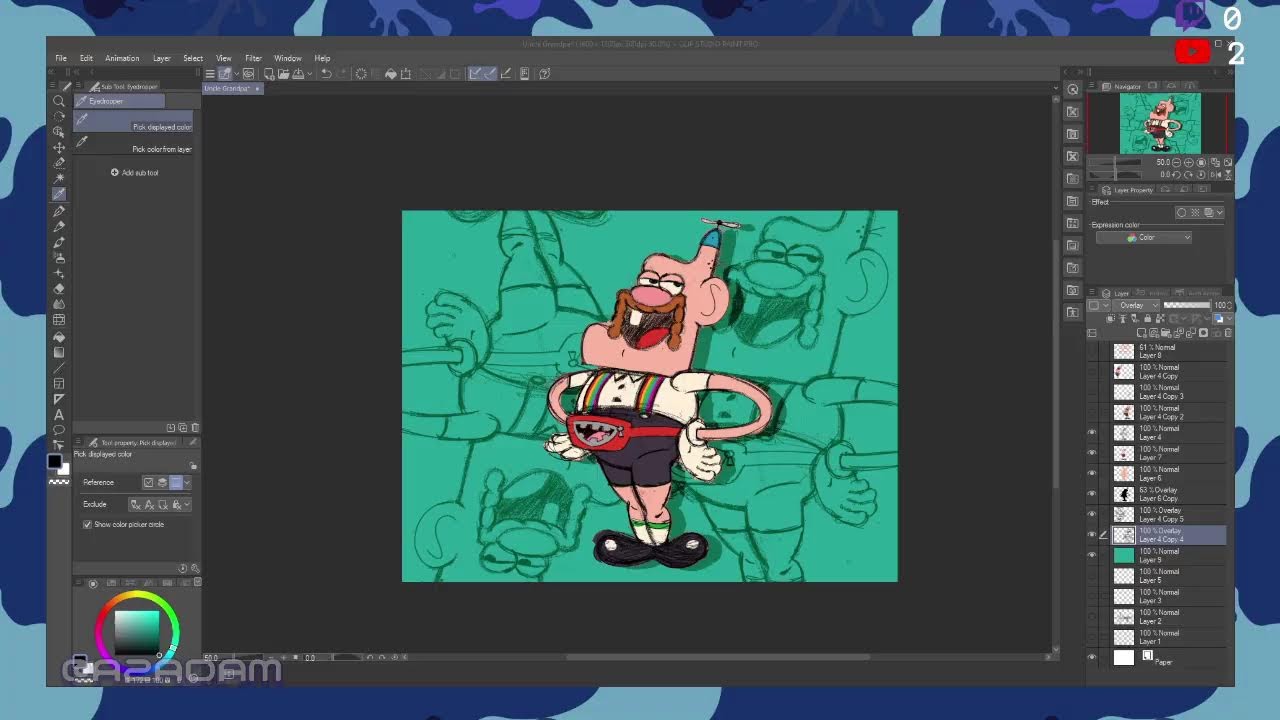Screen dimensions: 1280x720
Task: Select the Pick color from layer sub tool
Action: coord(133,142)
